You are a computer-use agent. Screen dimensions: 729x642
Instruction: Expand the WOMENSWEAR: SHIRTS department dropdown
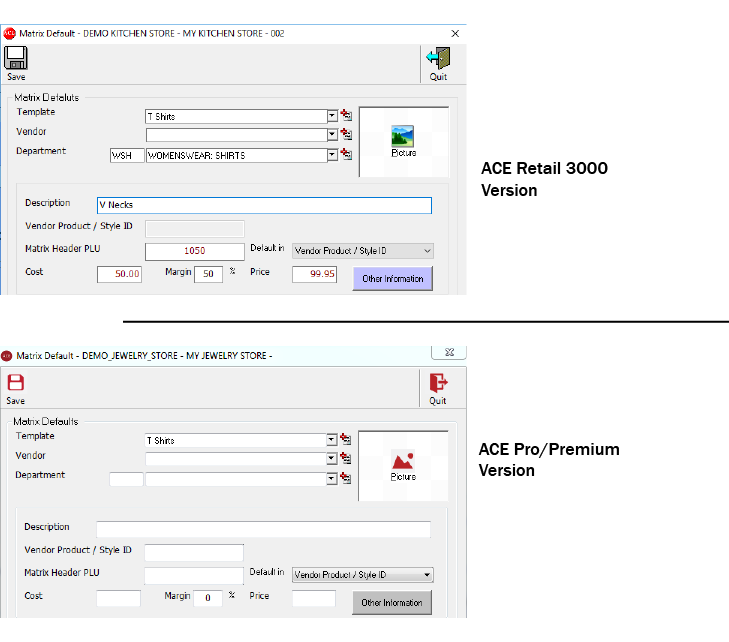pos(332,155)
